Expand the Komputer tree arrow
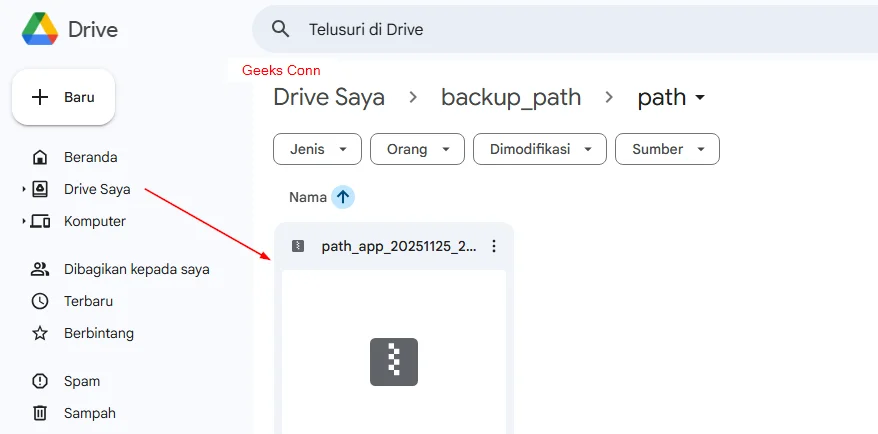The width and height of the screenshot is (878, 434). [24, 221]
